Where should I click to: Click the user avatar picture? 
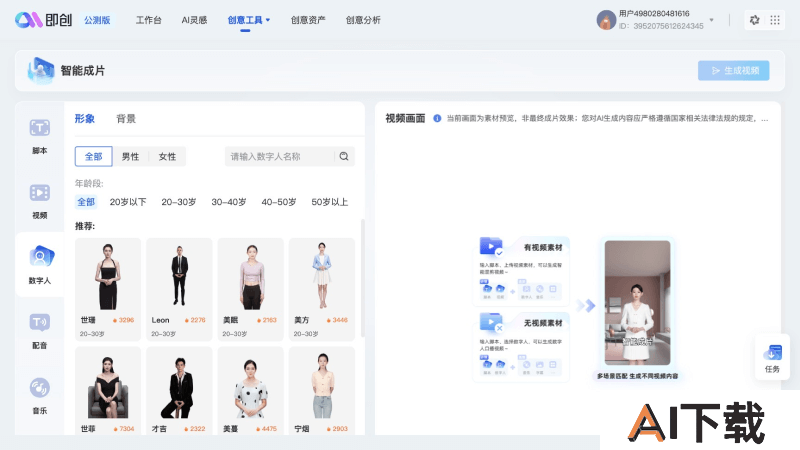[x=606, y=20]
